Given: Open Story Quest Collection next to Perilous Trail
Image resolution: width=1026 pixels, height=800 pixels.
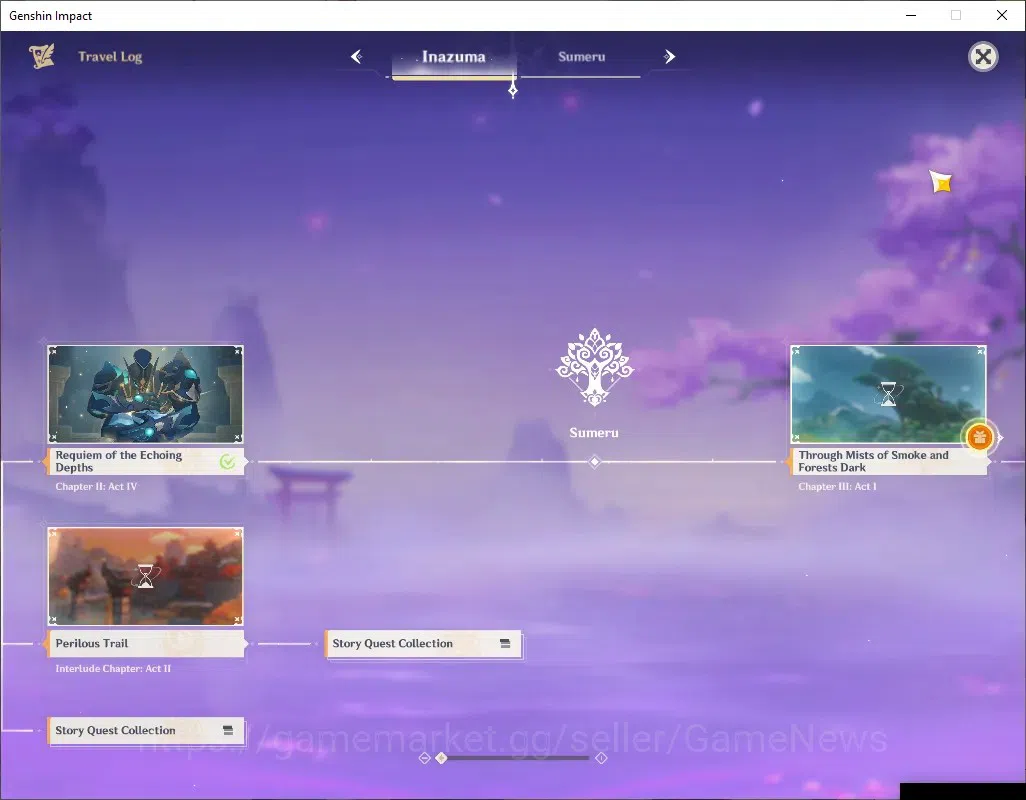Looking at the screenshot, I should coord(423,644).
